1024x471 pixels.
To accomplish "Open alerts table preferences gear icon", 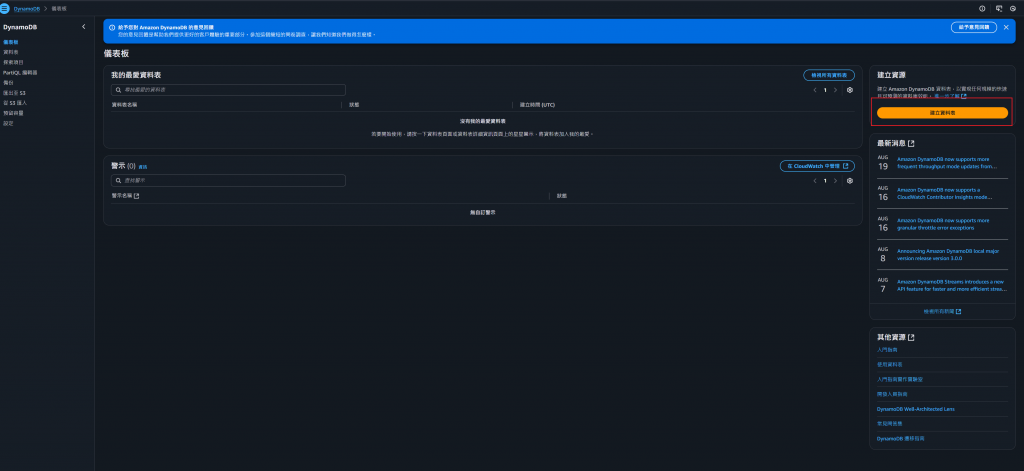I will point(850,181).
